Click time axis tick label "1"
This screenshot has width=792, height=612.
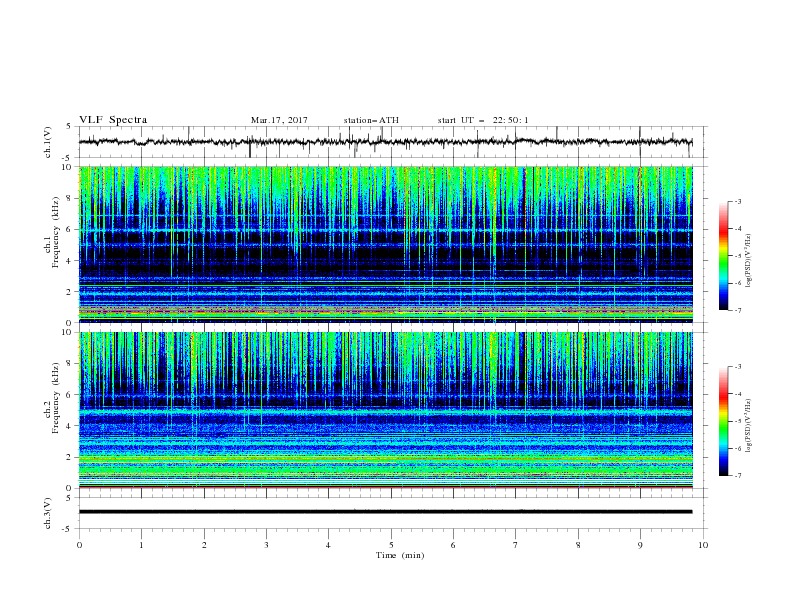tap(141, 545)
